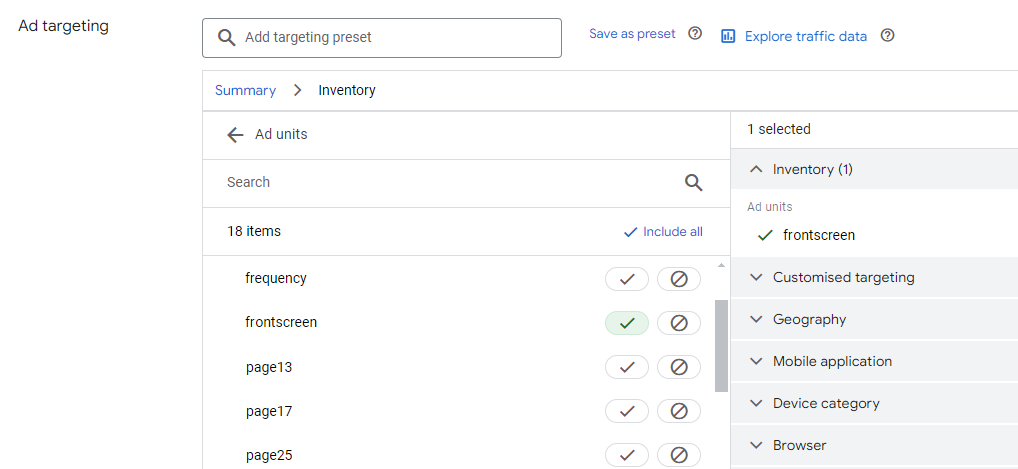1018x469 pixels.
Task: Click Include all link
Action: (x=663, y=232)
